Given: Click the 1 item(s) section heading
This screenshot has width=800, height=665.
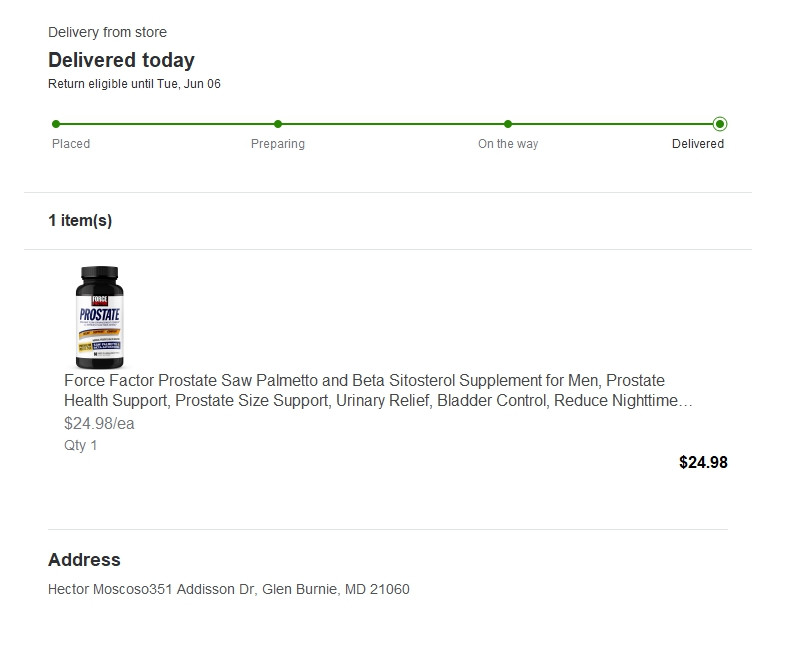Looking at the screenshot, I should 80,221.
